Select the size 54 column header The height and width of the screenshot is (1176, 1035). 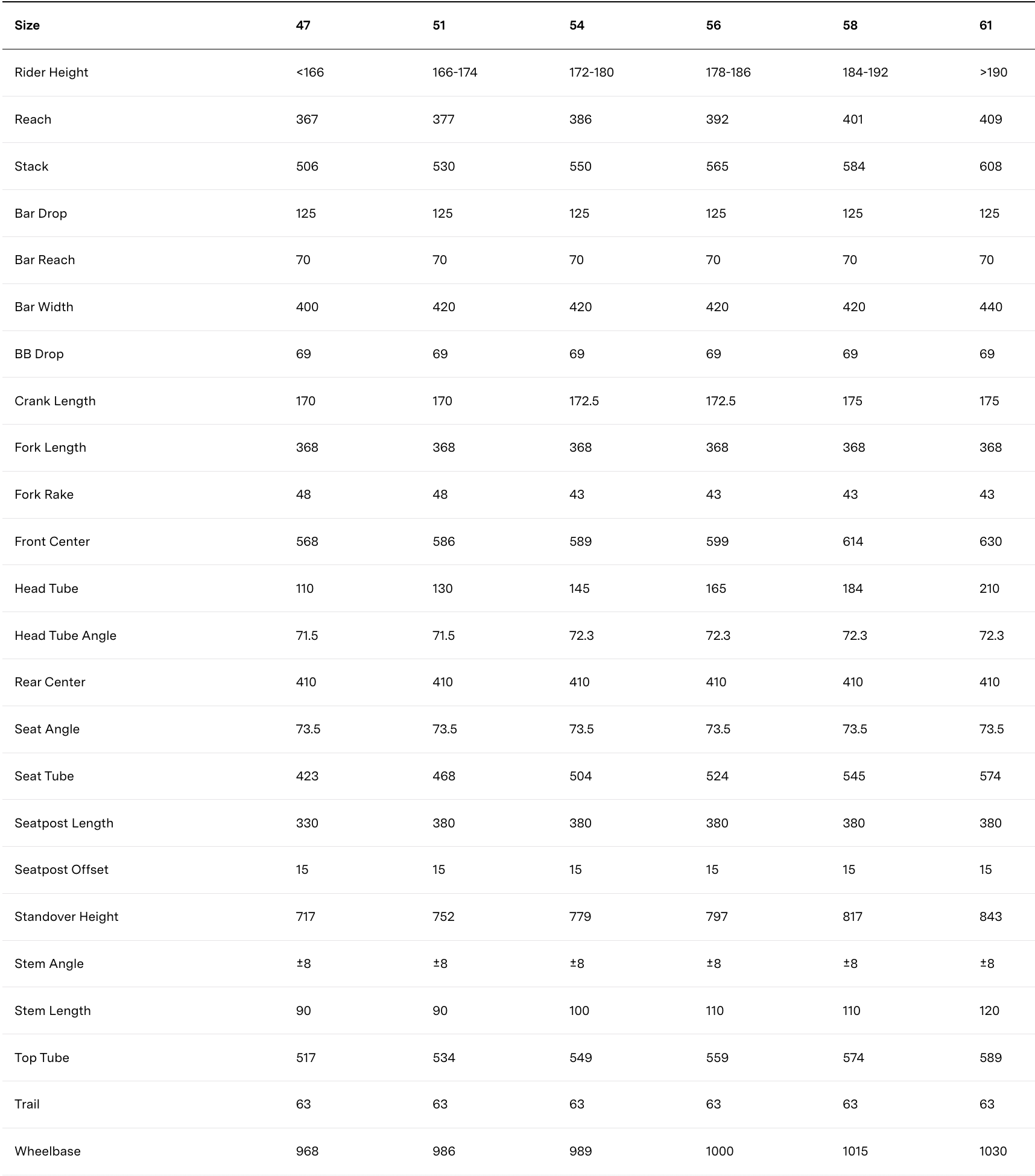(577, 25)
